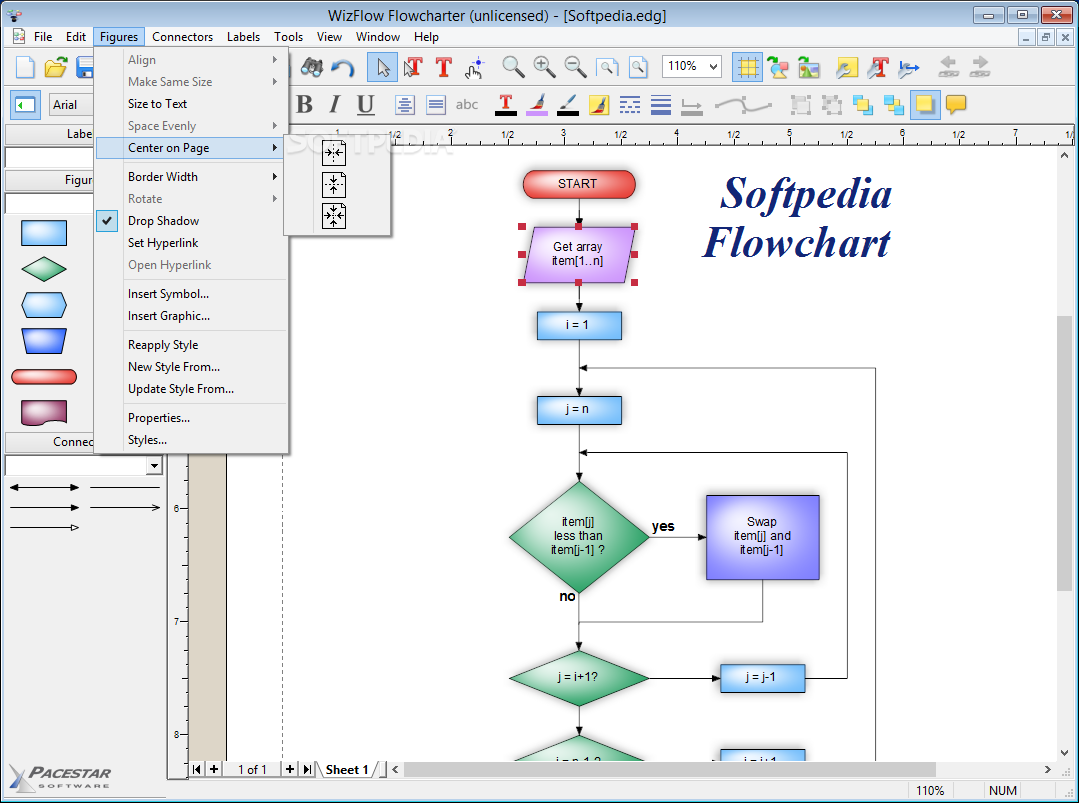Click the purple brush fill color swatch

[x=537, y=105]
